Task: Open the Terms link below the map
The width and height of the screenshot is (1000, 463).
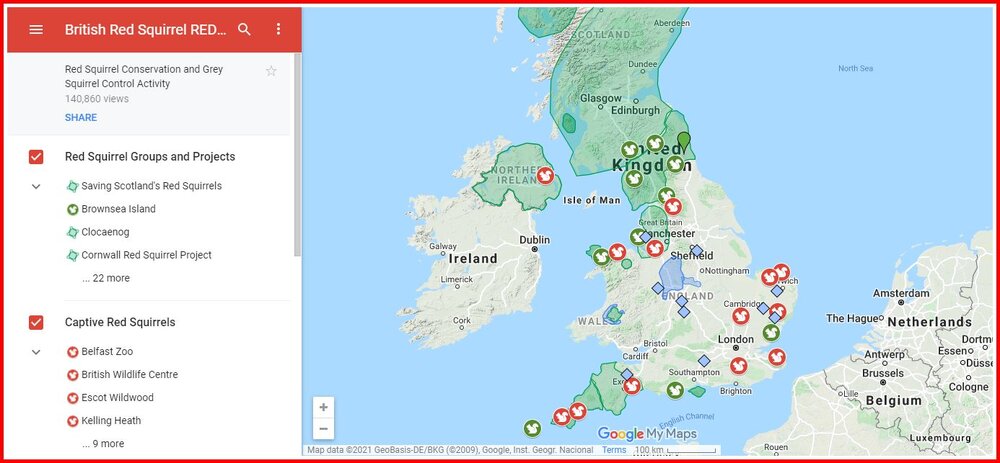Action: click(614, 450)
